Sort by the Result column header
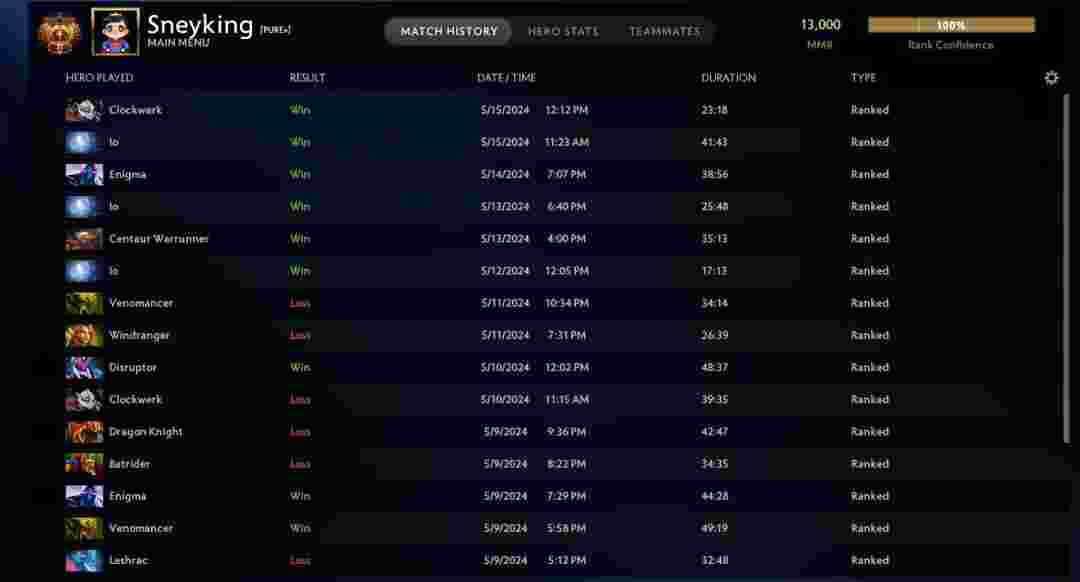Image resolution: width=1080 pixels, height=582 pixels. pyautogui.click(x=307, y=78)
